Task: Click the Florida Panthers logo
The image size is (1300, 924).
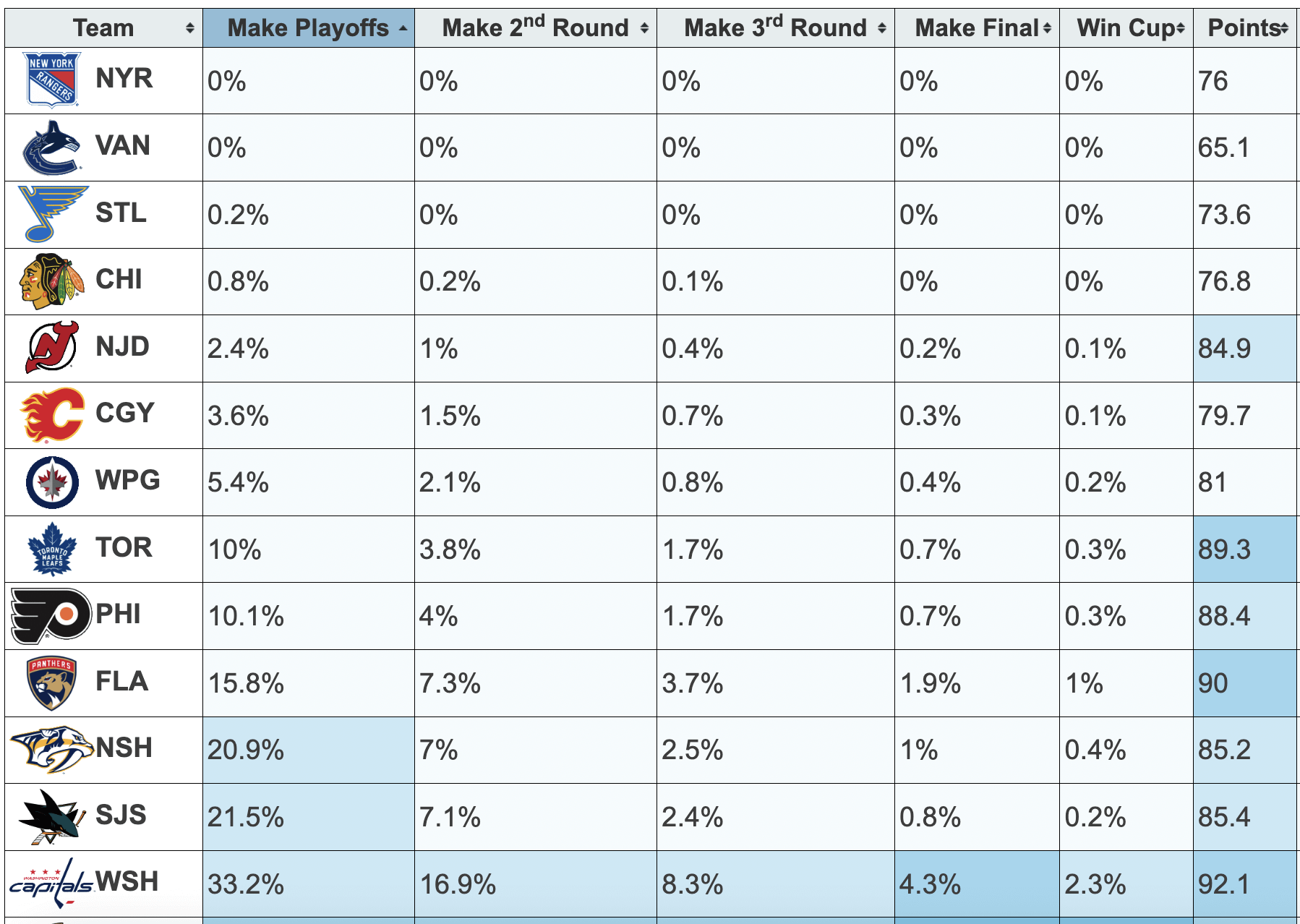Action: click(x=51, y=683)
